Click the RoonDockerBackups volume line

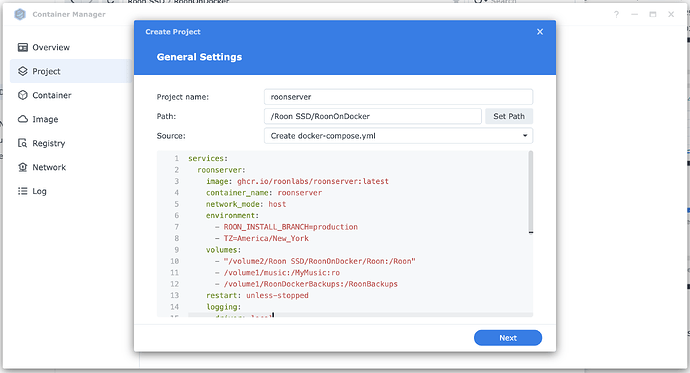point(306,284)
